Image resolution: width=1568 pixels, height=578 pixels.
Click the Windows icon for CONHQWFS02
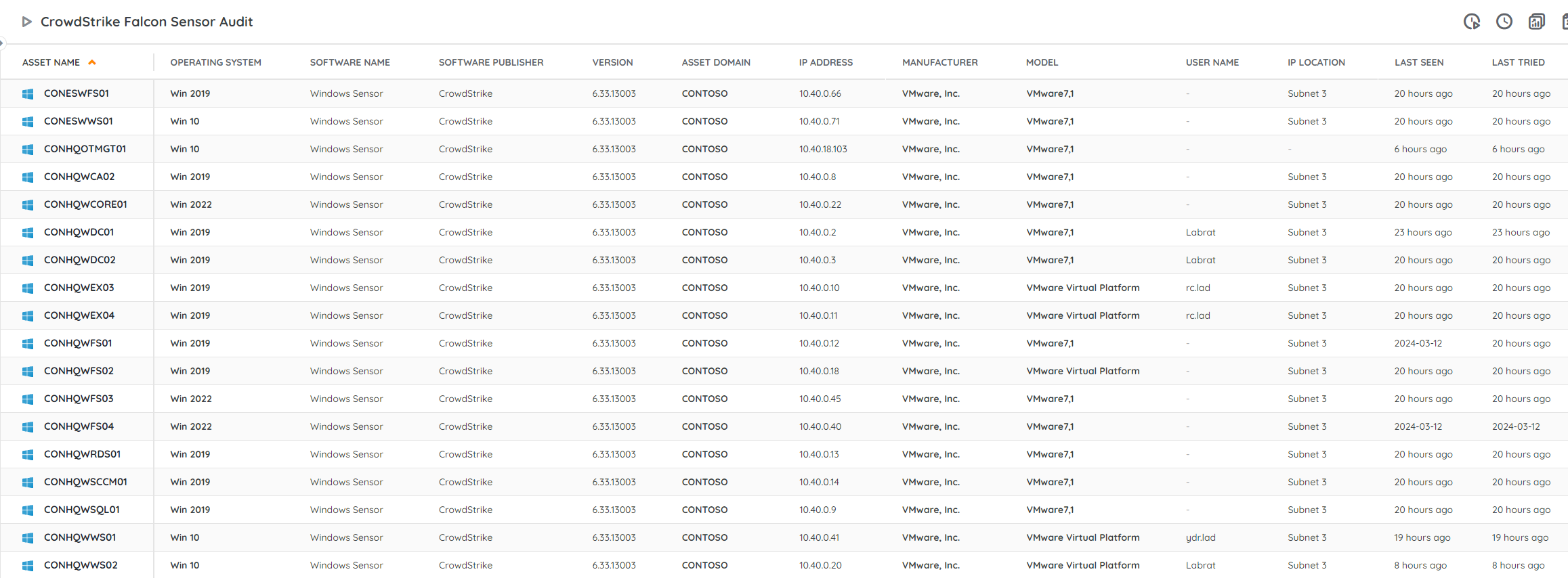pyautogui.click(x=28, y=372)
